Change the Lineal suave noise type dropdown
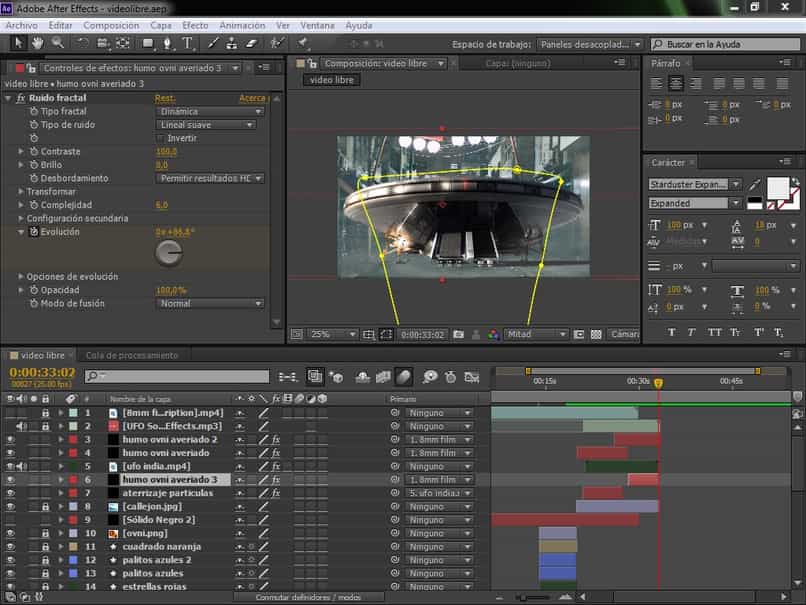Viewport: 806px width, 605px height. pos(205,125)
